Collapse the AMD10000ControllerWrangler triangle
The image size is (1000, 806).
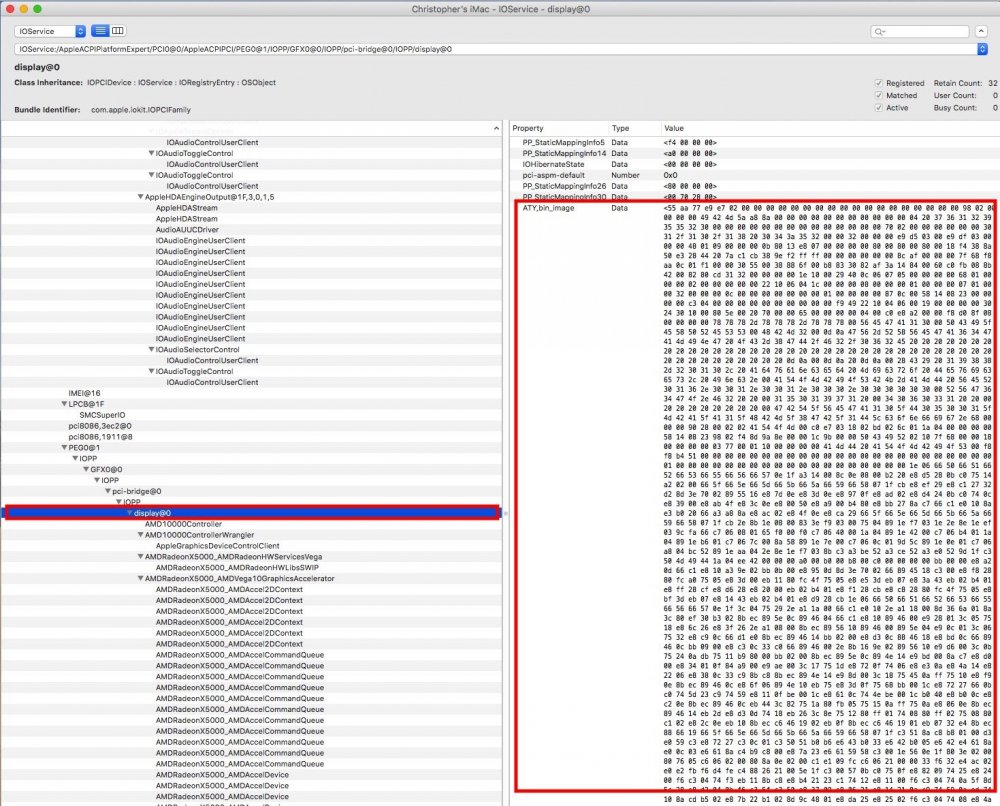coord(140,535)
